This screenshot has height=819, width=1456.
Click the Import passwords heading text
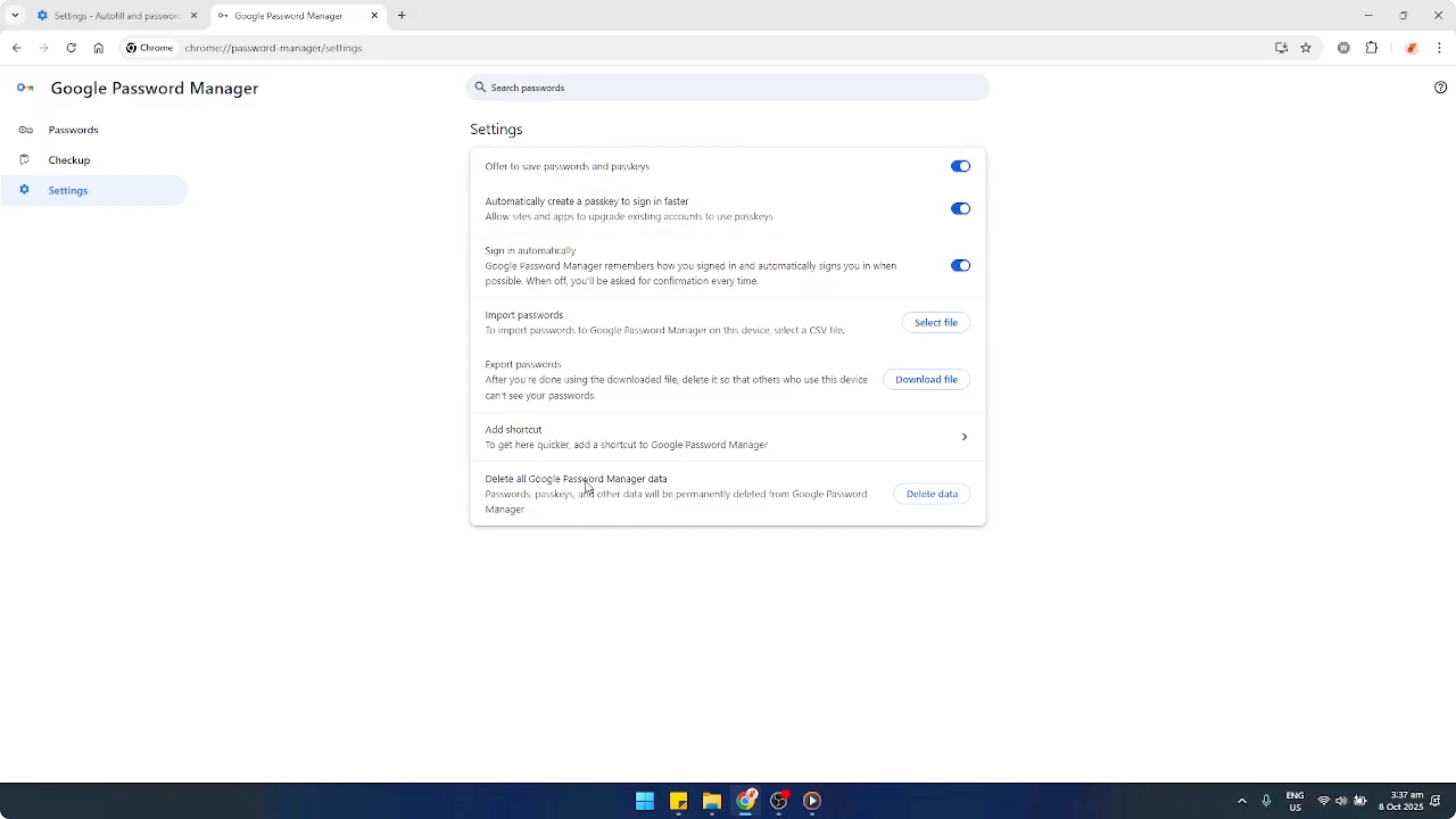pyautogui.click(x=524, y=315)
